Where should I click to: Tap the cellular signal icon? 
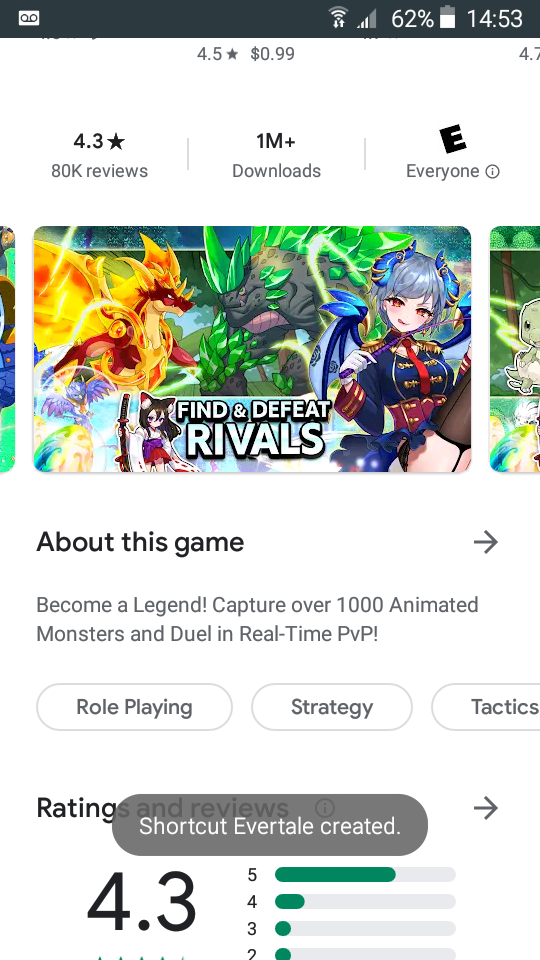click(x=366, y=19)
